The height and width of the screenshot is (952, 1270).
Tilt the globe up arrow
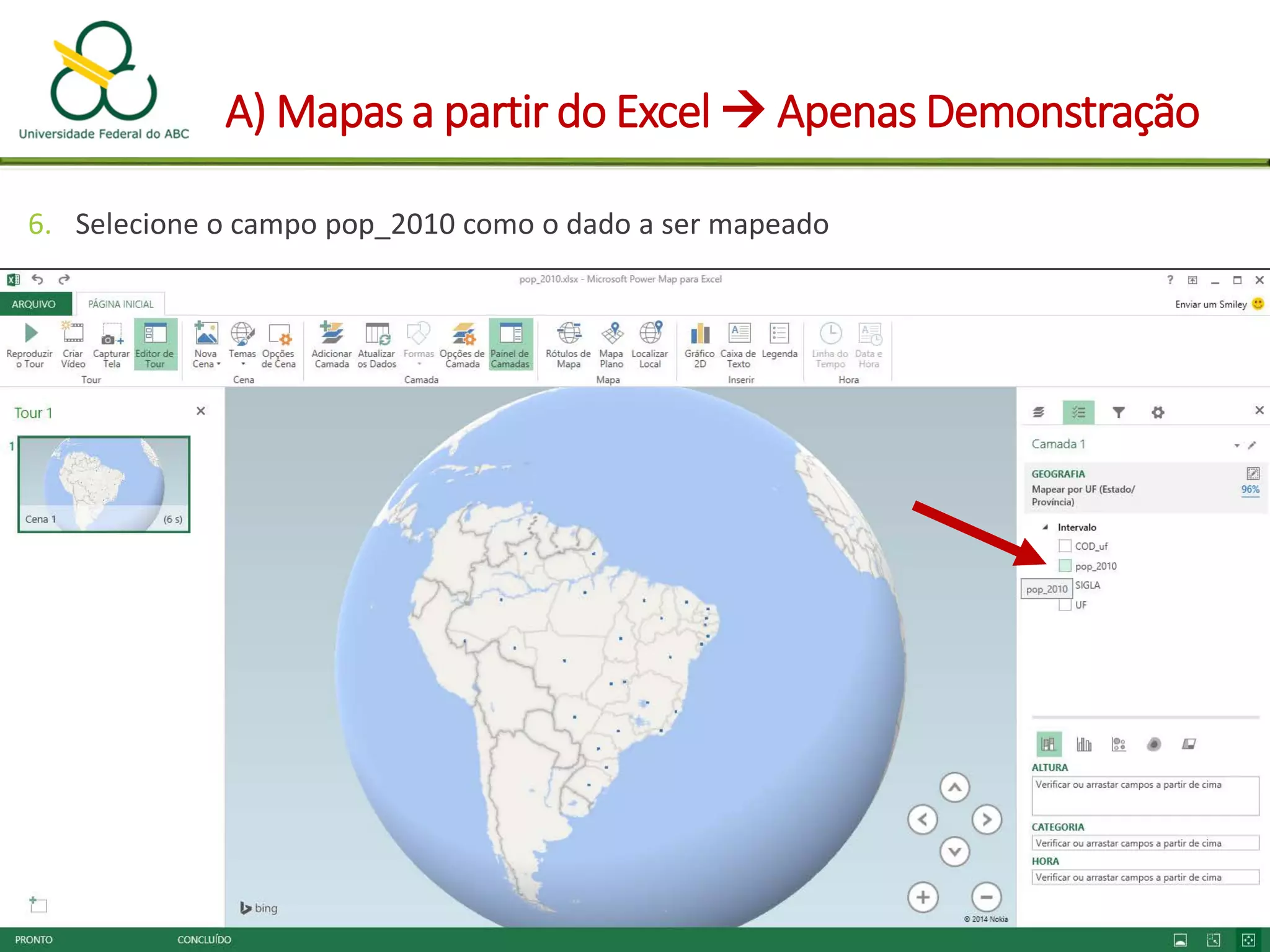(954, 788)
